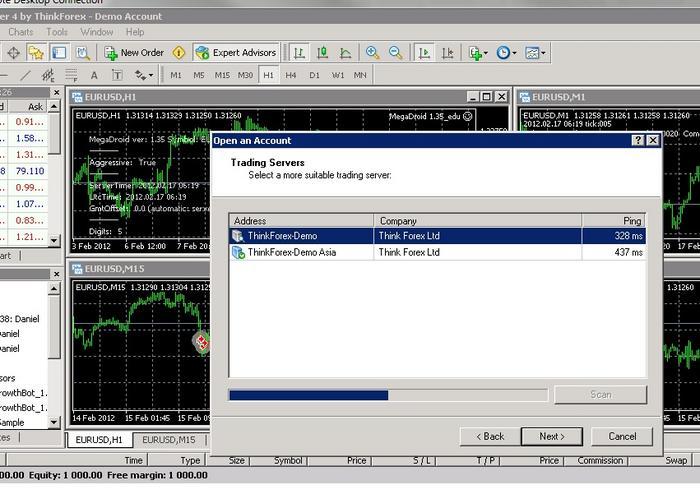Image resolution: width=700 pixels, height=494 pixels.
Task: Select the Crosshair tool in toolbar
Action: tap(13, 53)
